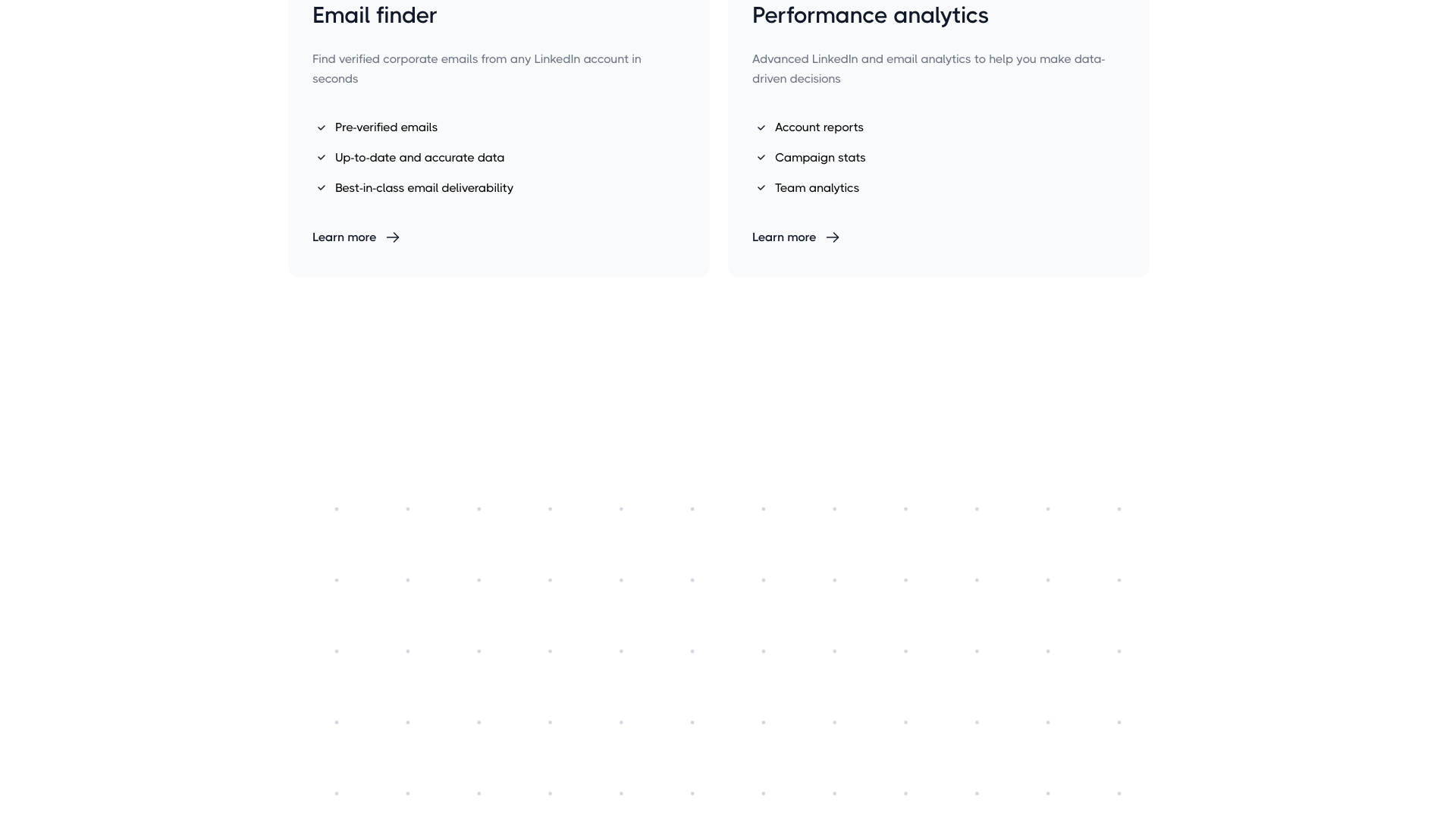Click the checkmark next to Campaign stats

pyautogui.click(x=761, y=158)
